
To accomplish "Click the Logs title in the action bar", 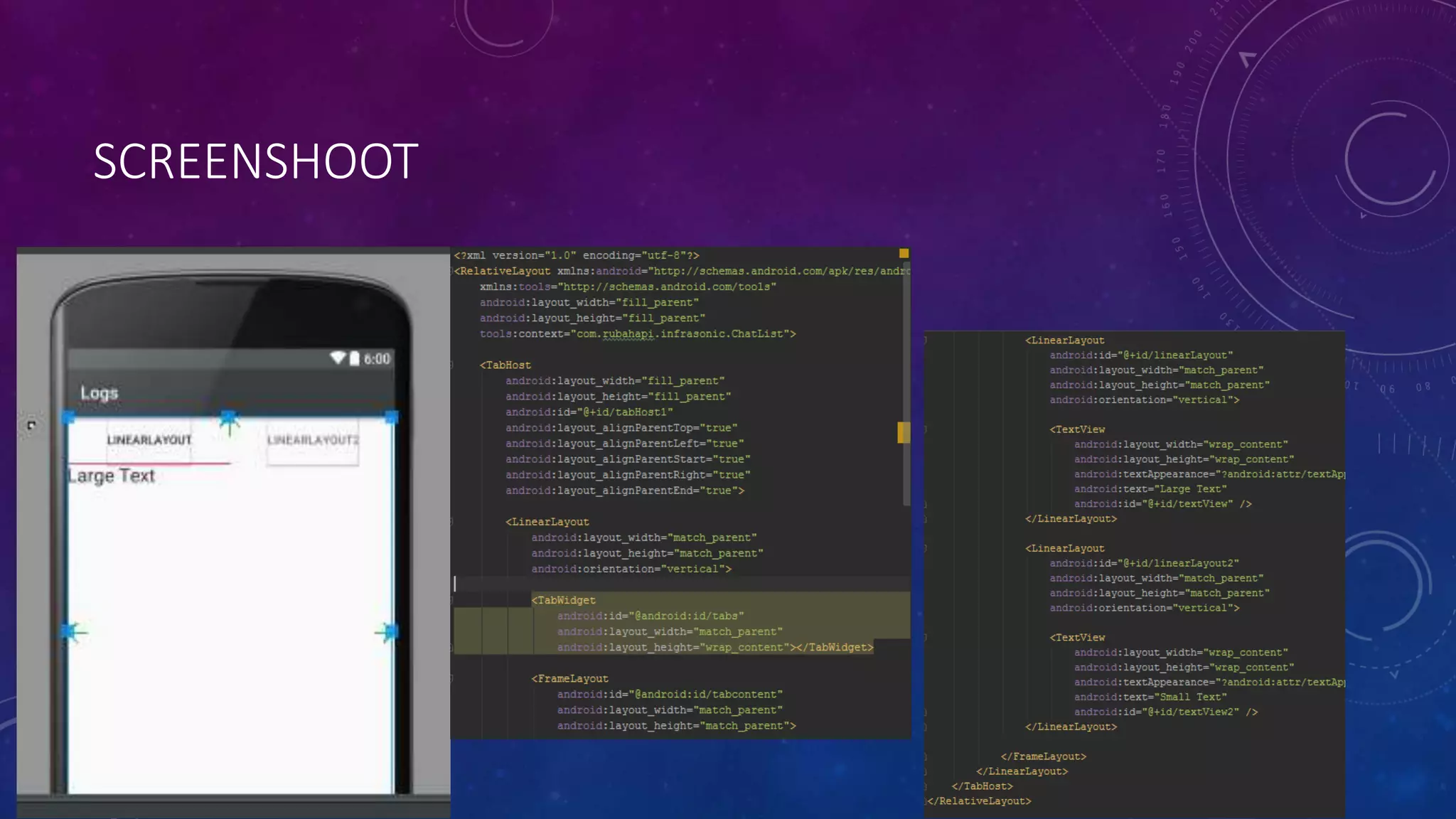I will tap(99, 393).
